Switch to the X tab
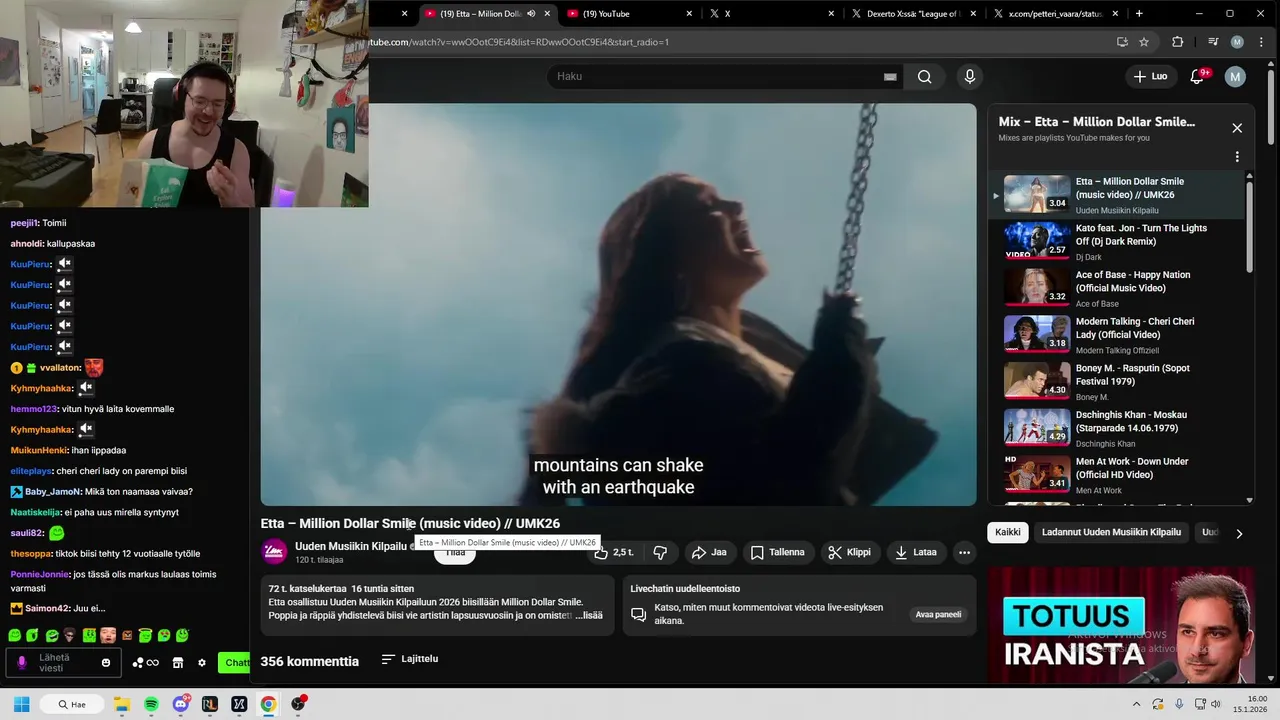1280x720 pixels. coord(772,14)
